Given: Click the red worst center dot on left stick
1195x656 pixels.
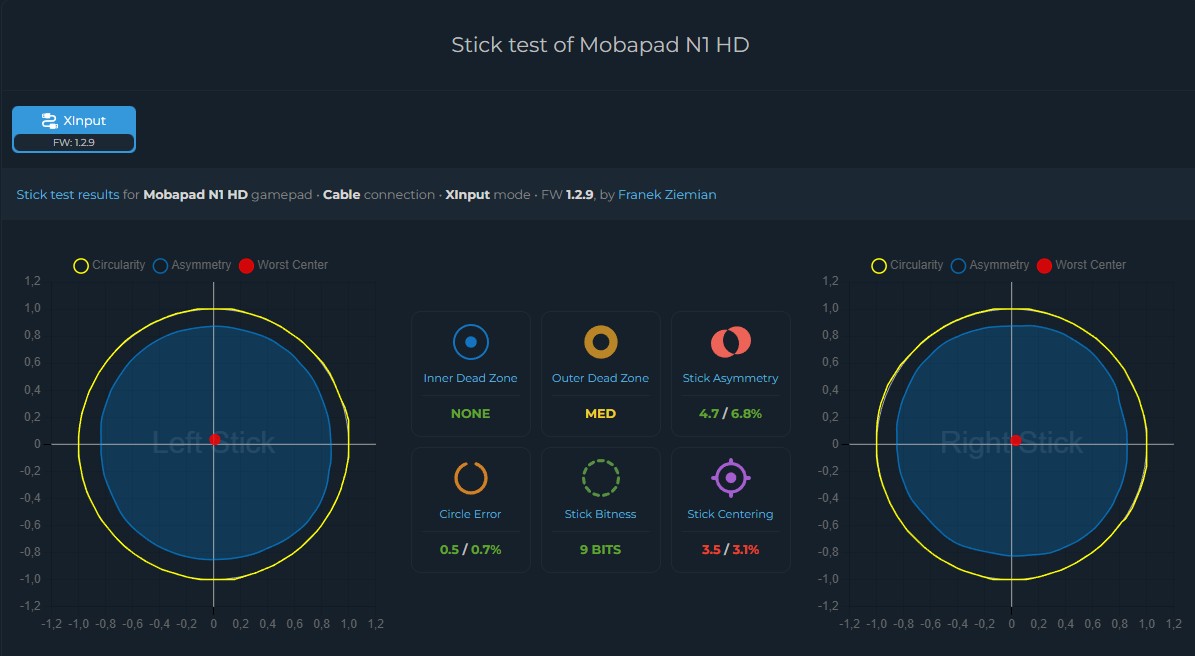Looking at the screenshot, I should tap(215, 440).
